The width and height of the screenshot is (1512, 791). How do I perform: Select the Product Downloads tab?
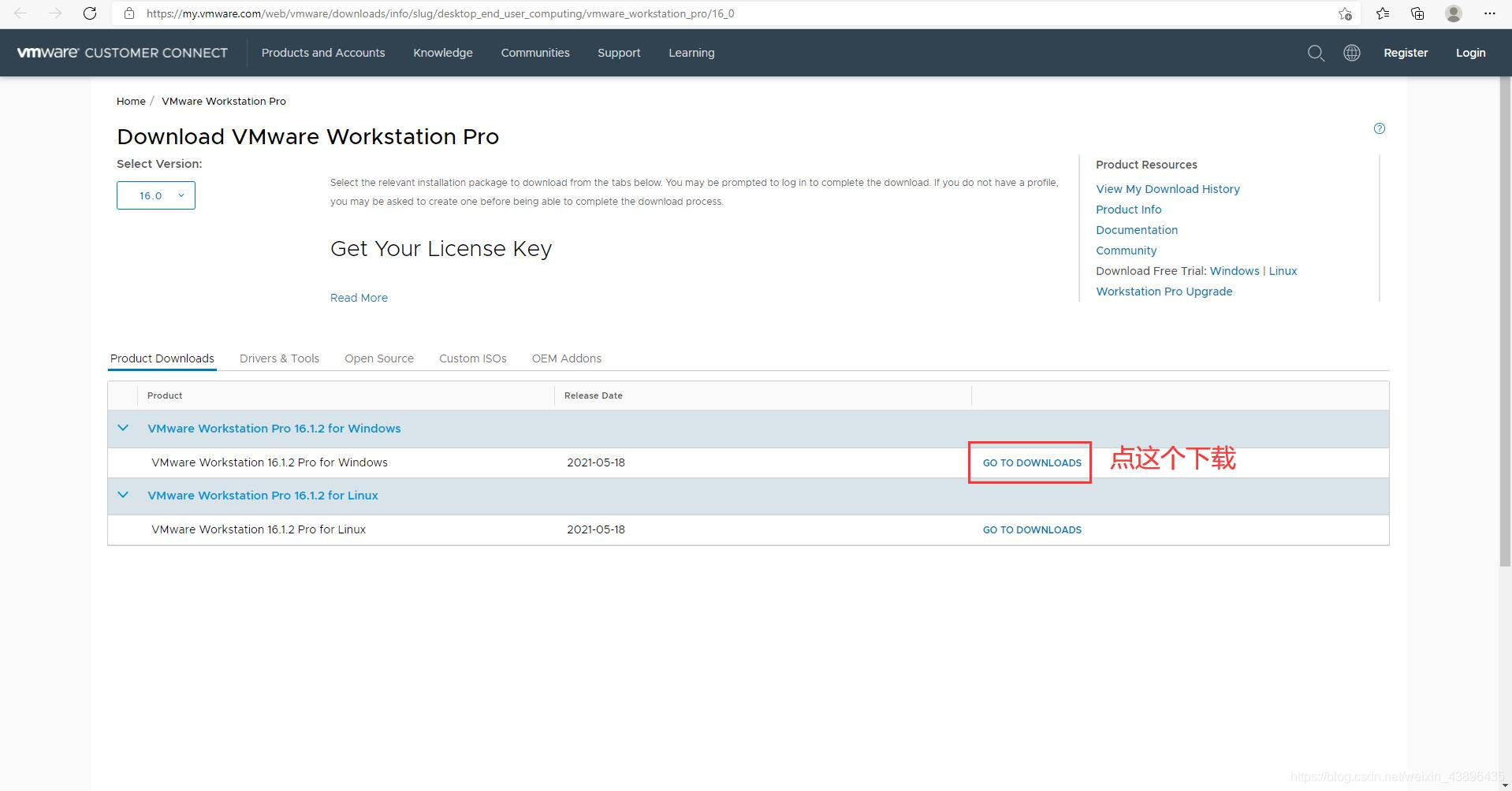click(162, 358)
